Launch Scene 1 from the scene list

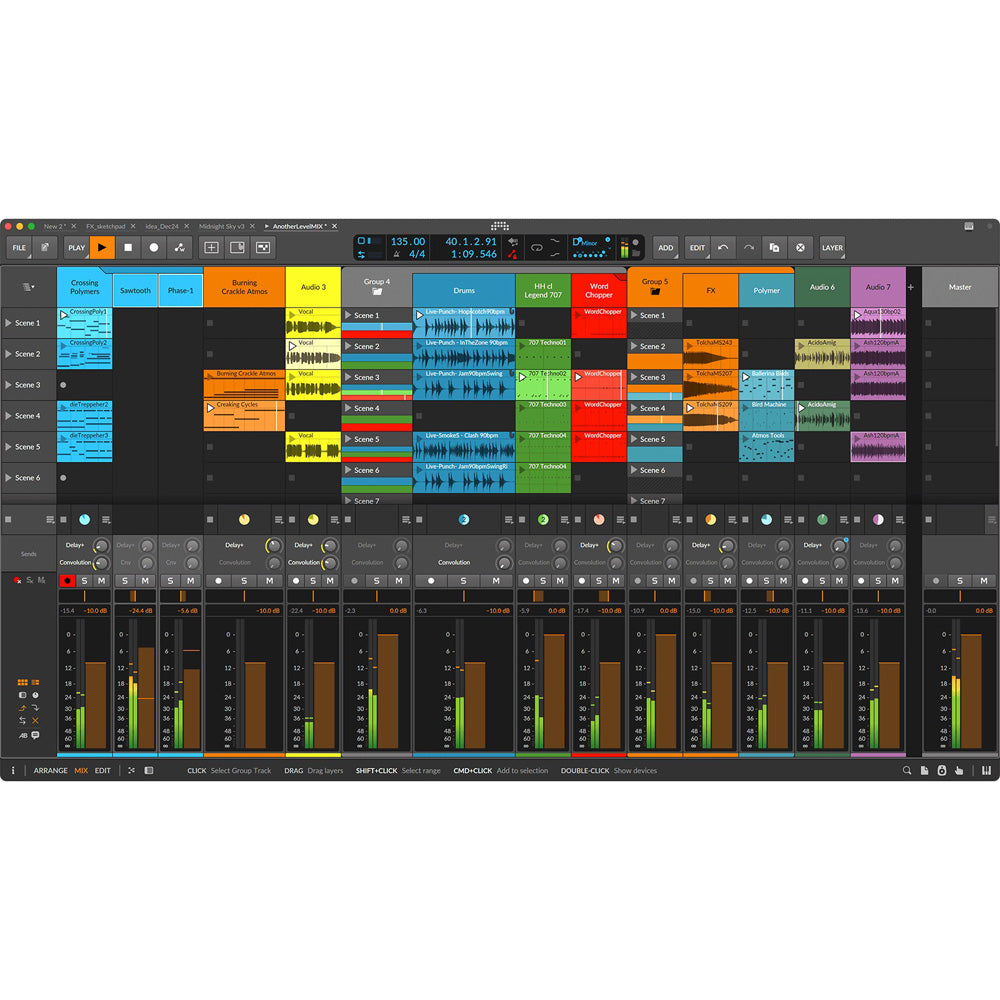[x=8, y=323]
